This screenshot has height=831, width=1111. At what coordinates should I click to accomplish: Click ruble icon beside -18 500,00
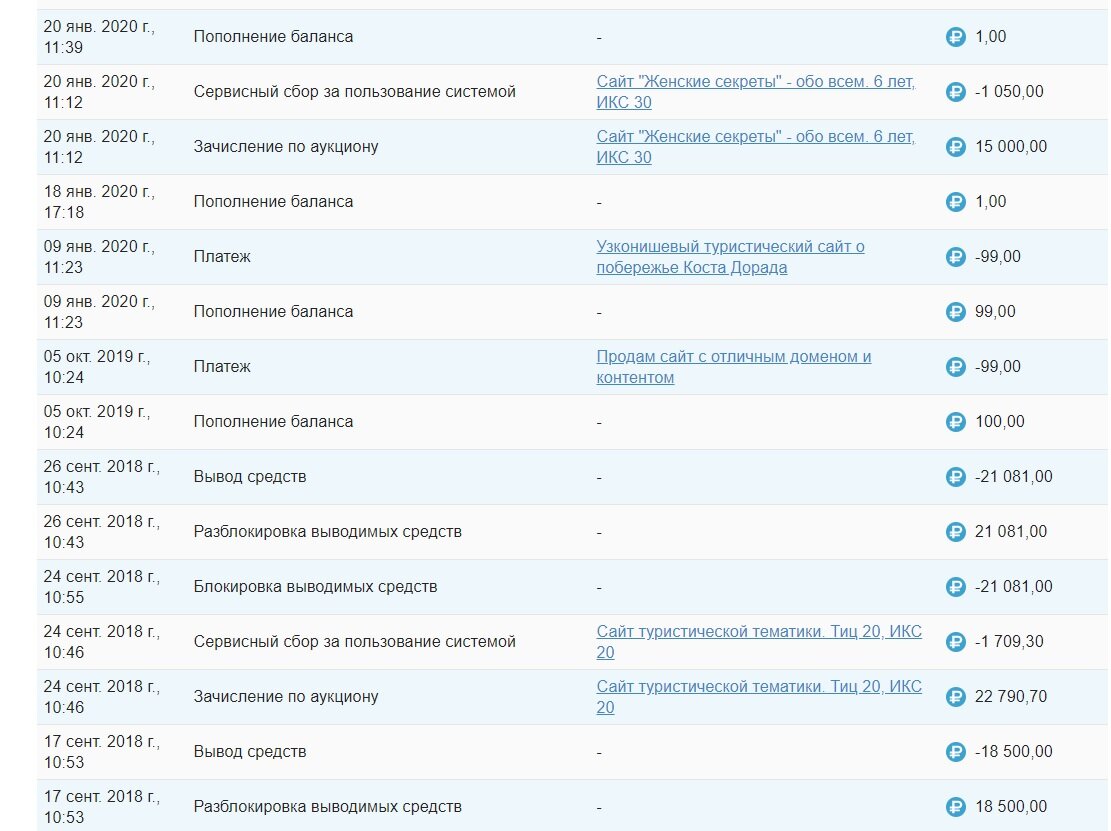[x=956, y=752]
